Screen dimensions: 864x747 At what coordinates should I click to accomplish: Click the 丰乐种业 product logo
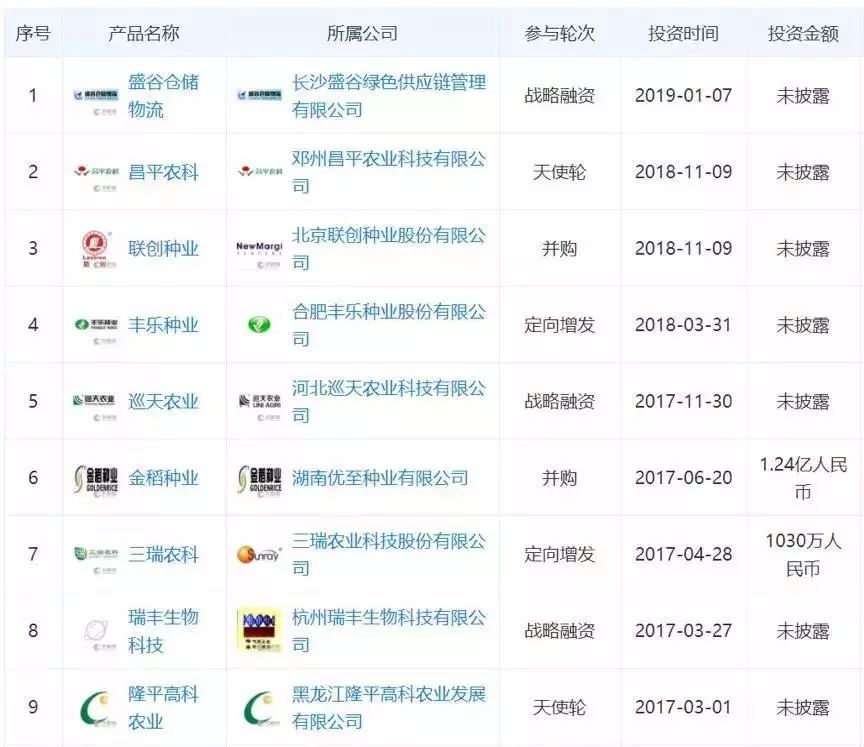pos(96,324)
